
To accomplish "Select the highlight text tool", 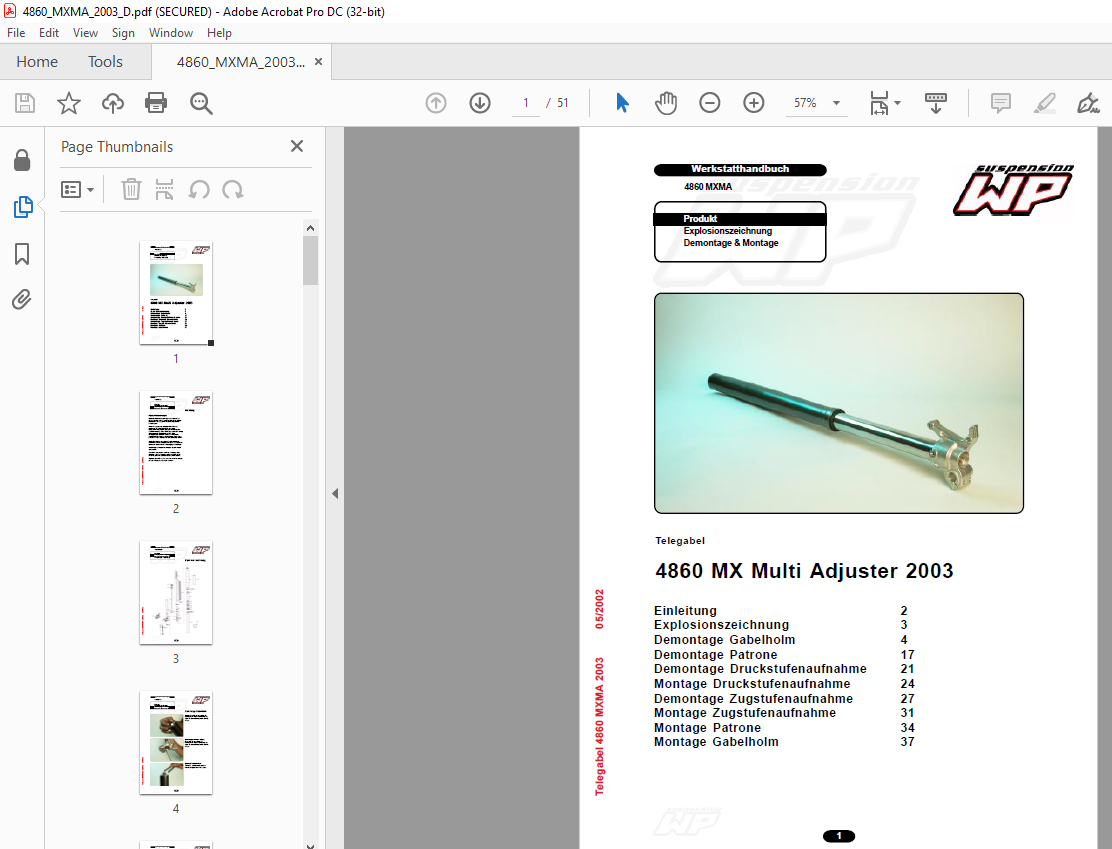I will (x=1045, y=104).
